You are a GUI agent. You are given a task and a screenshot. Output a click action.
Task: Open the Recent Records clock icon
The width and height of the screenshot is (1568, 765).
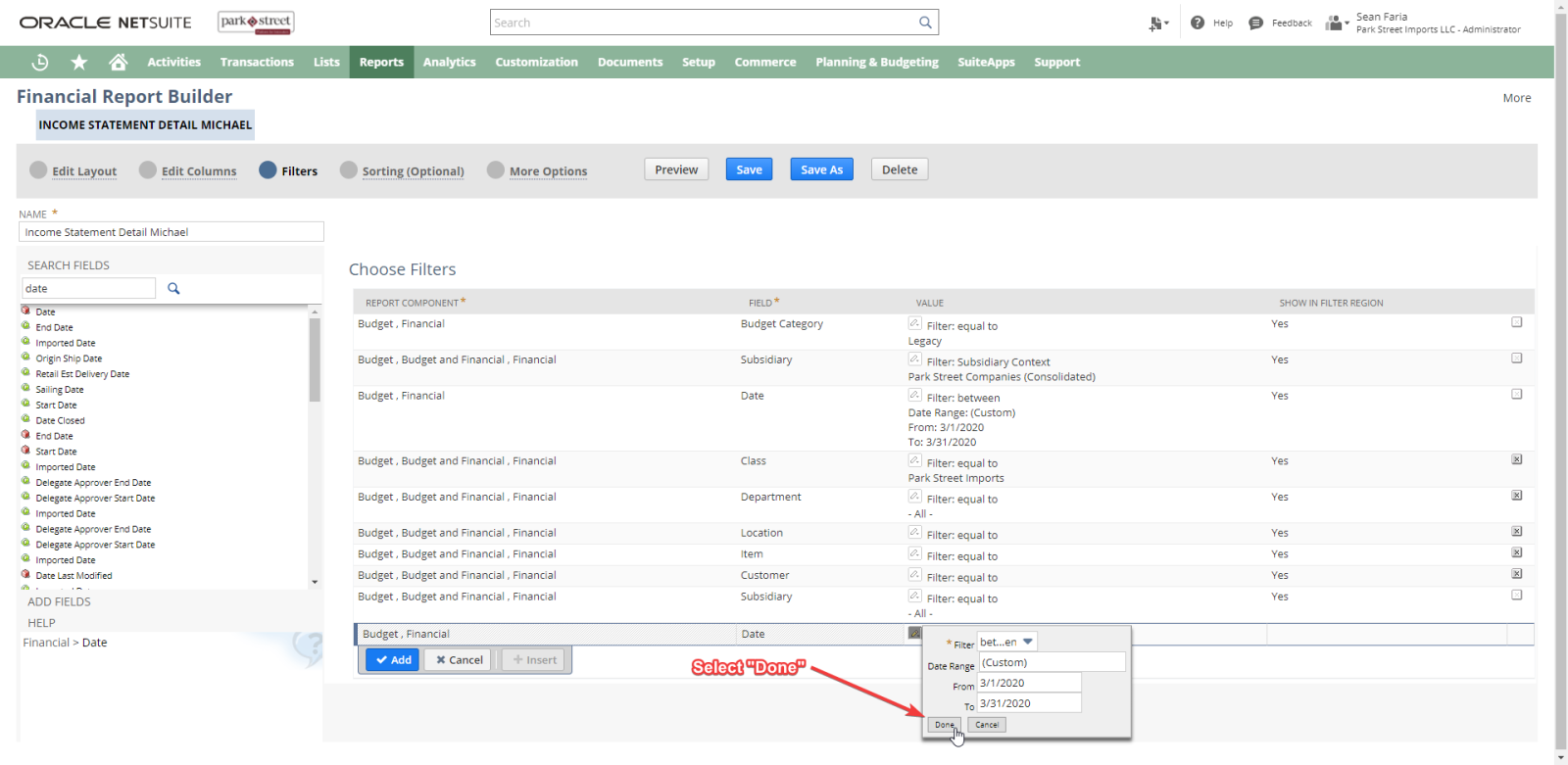[40, 62]
